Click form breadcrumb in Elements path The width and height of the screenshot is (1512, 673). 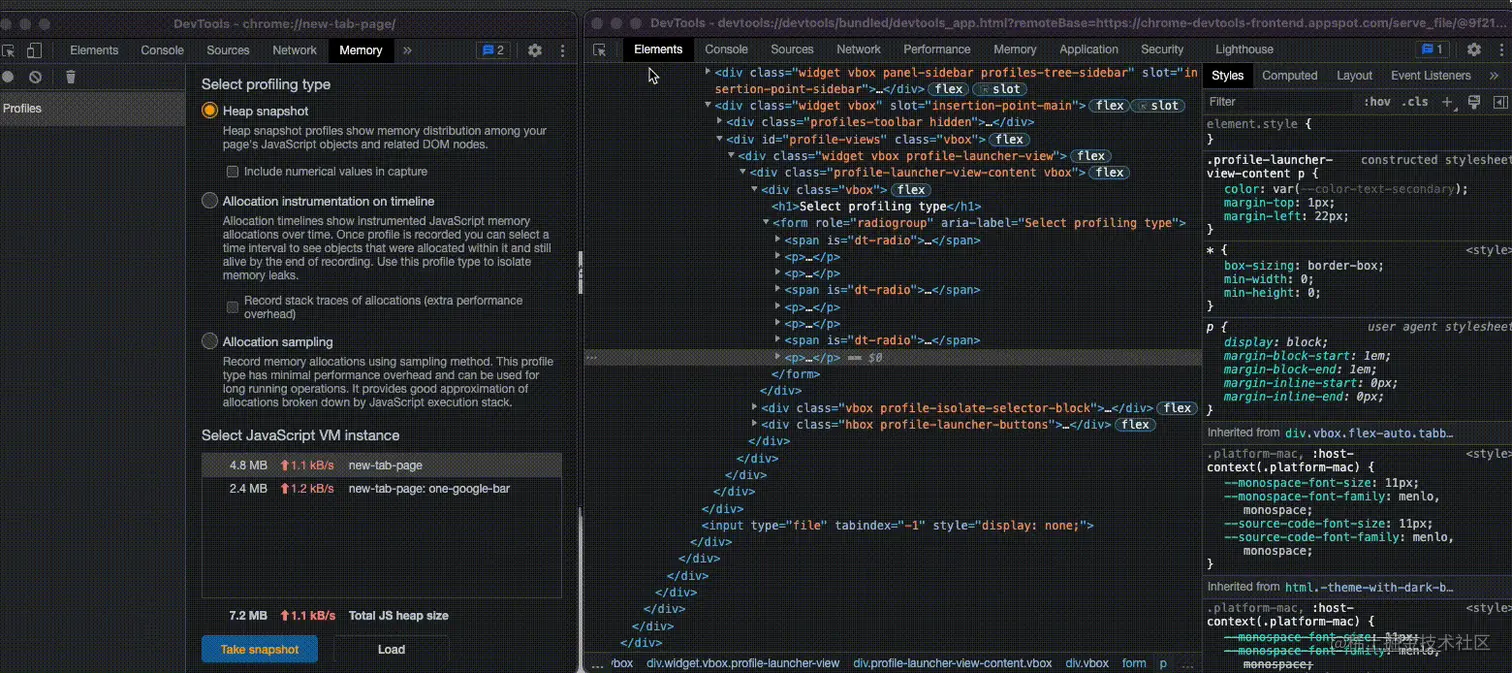1134,663
